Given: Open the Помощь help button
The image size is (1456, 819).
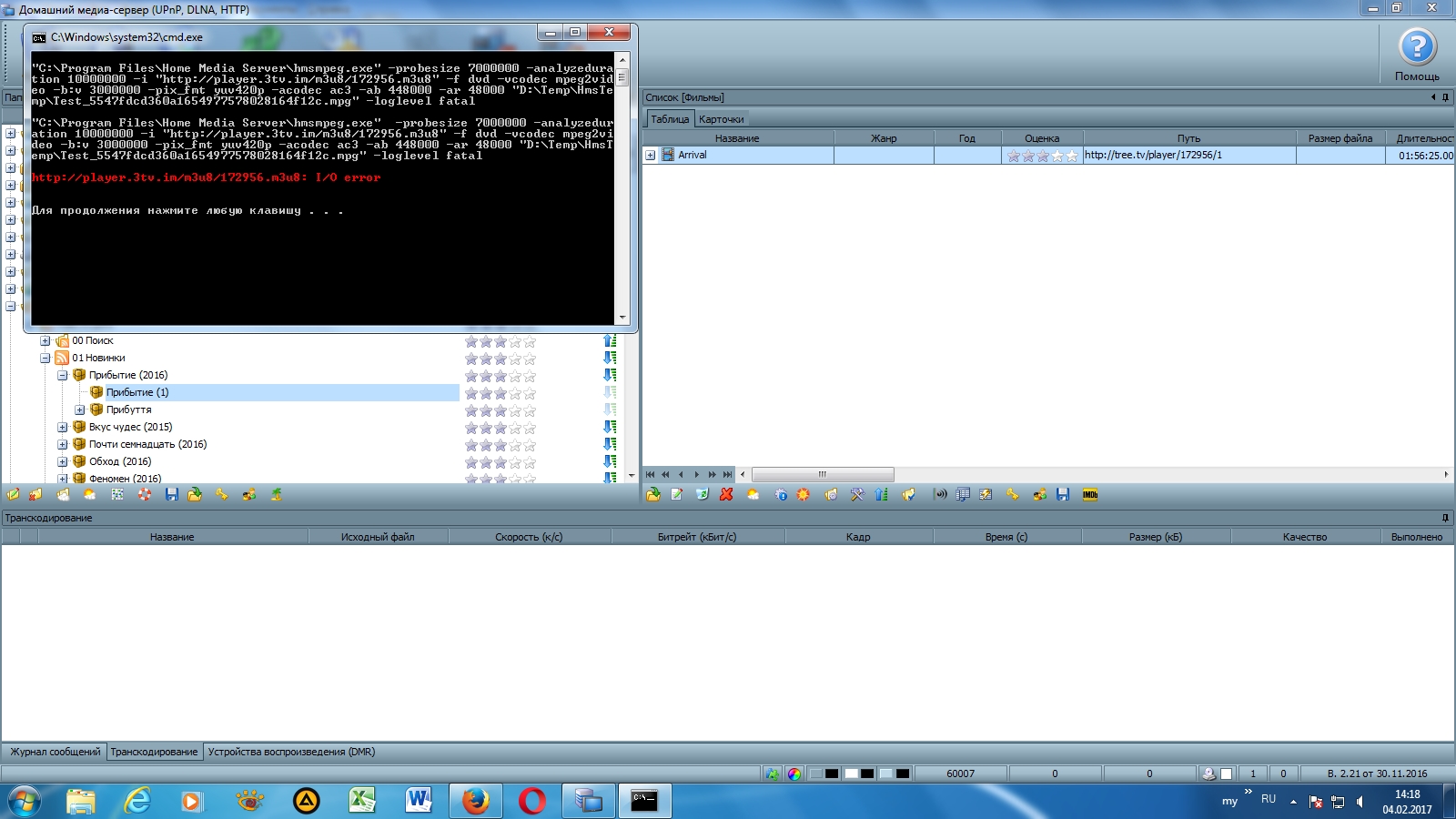Looking at the screenshot, I should (x=1416, y=55).
